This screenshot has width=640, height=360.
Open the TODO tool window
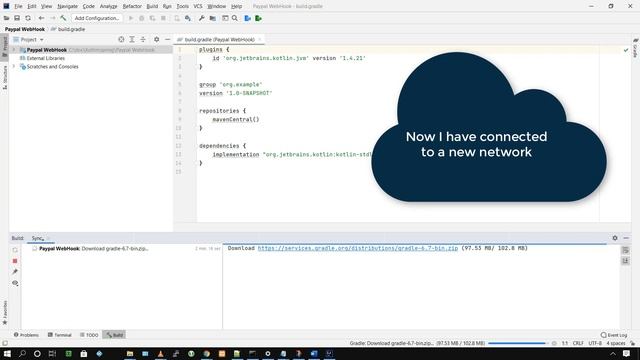pyautogui.click(x=89, y=335)
